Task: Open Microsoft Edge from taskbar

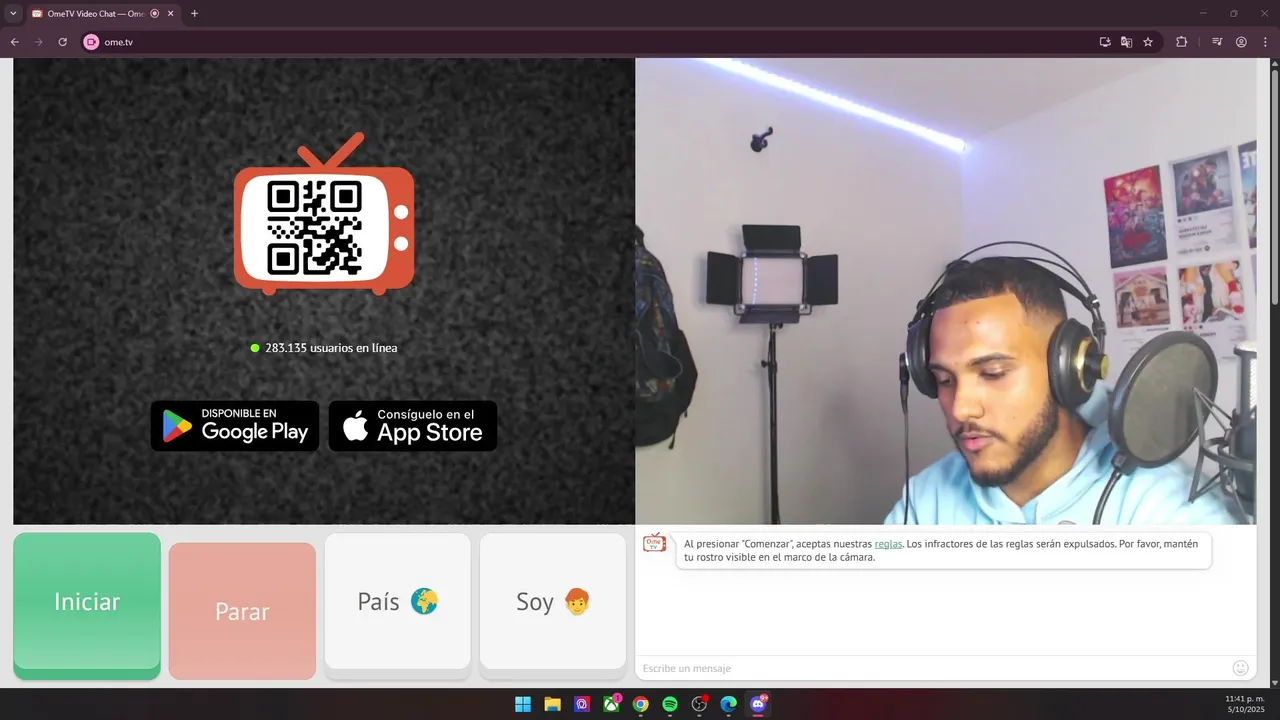Action: click(x=729, y=704)
